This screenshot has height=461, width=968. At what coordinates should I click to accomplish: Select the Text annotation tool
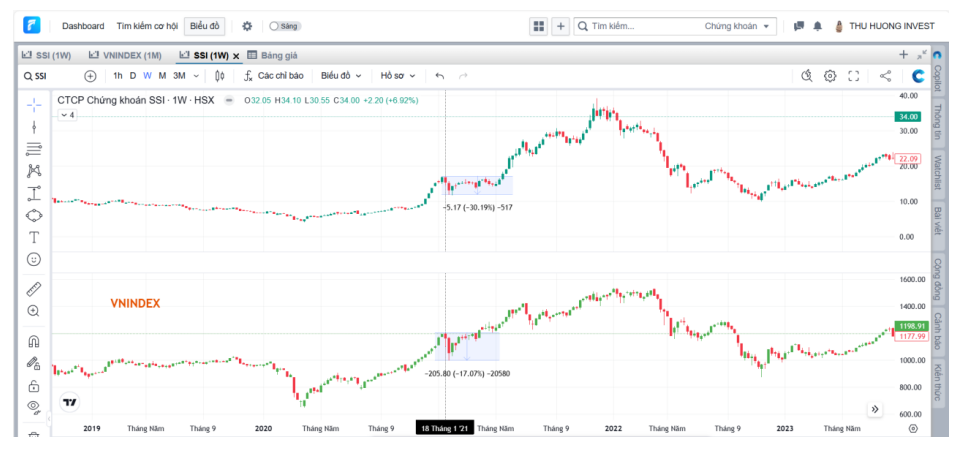point(34,237)
